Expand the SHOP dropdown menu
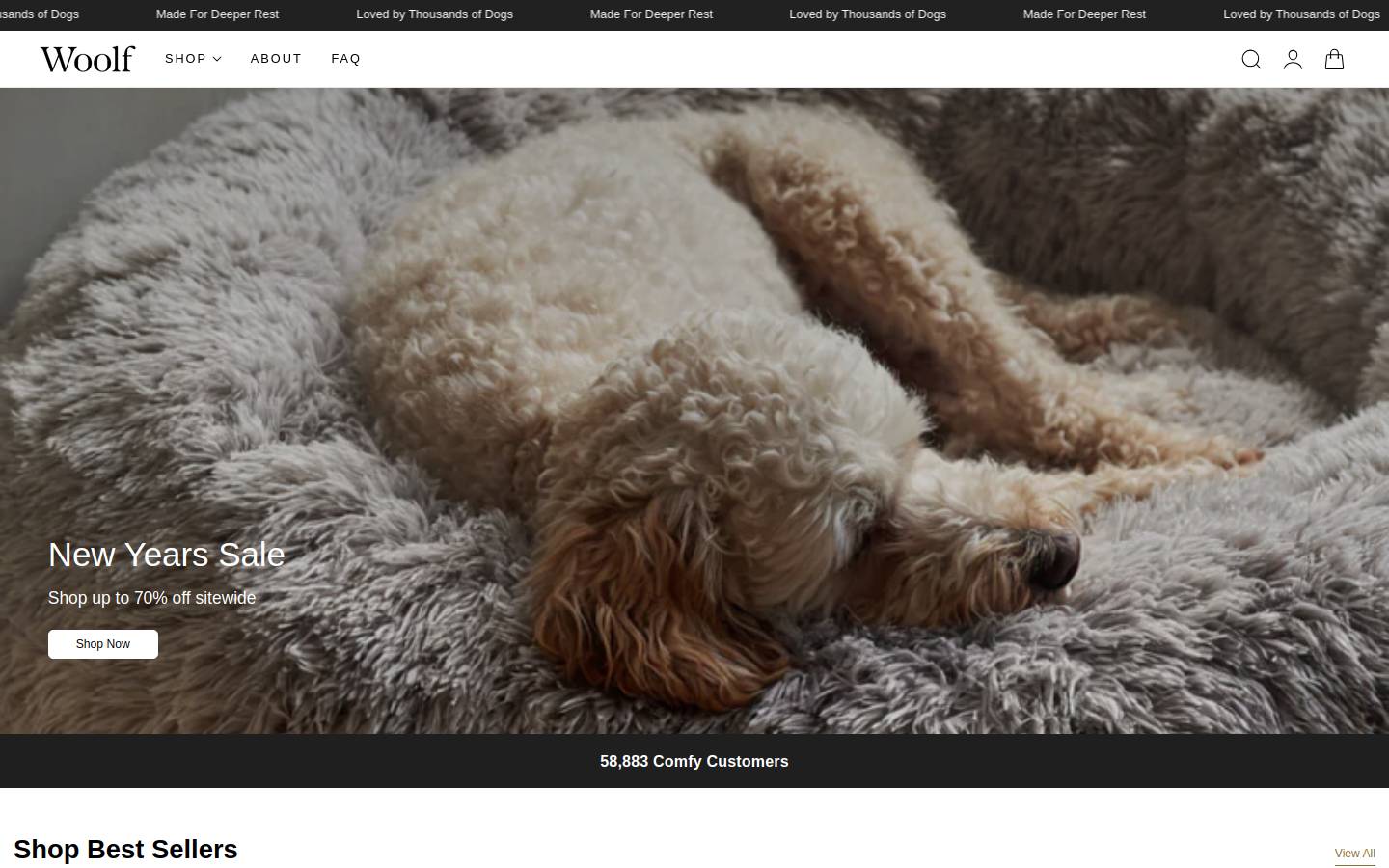 tap(193, 59)
